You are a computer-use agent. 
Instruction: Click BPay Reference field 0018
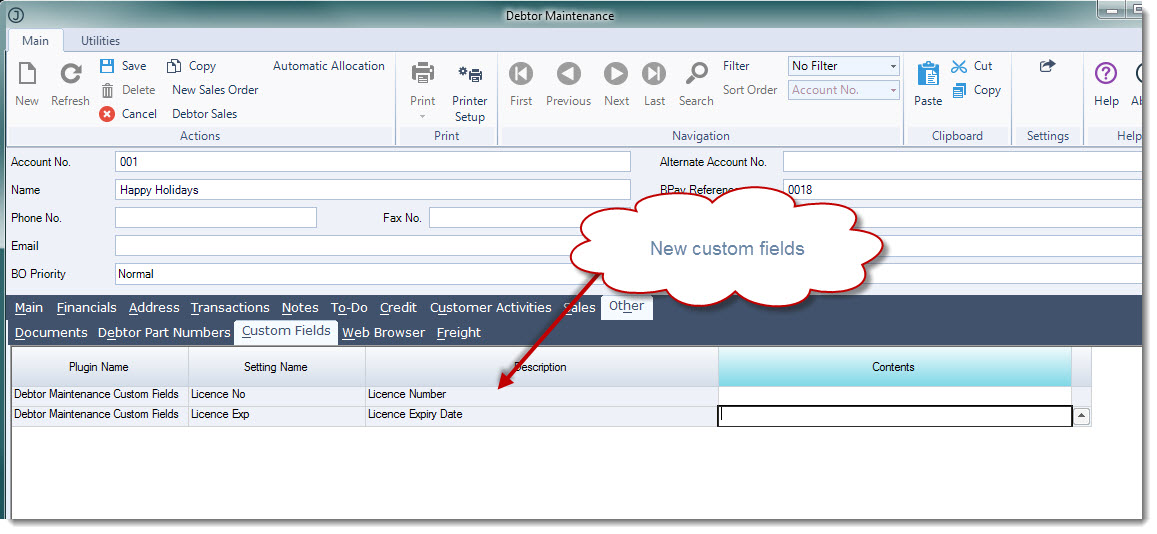point(965,190)
